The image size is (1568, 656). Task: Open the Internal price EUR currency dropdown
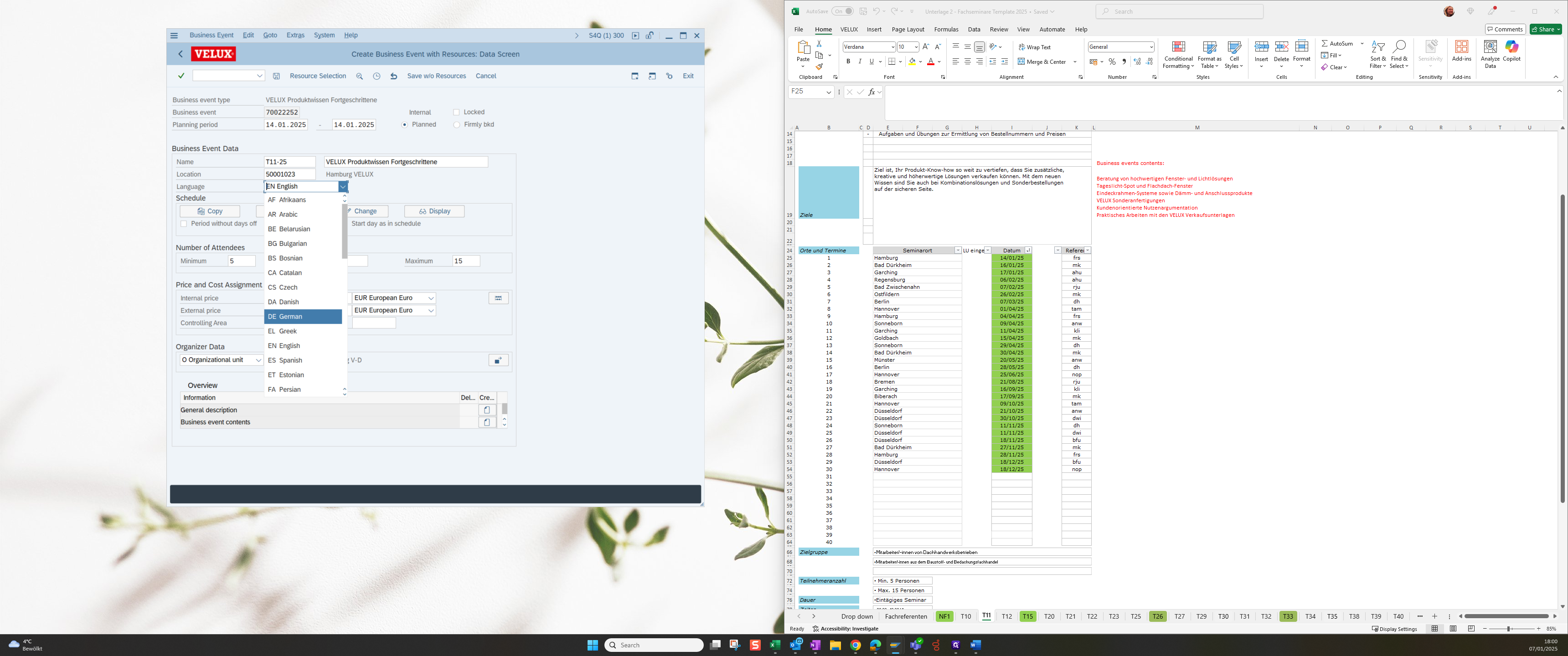coord(431,298)
